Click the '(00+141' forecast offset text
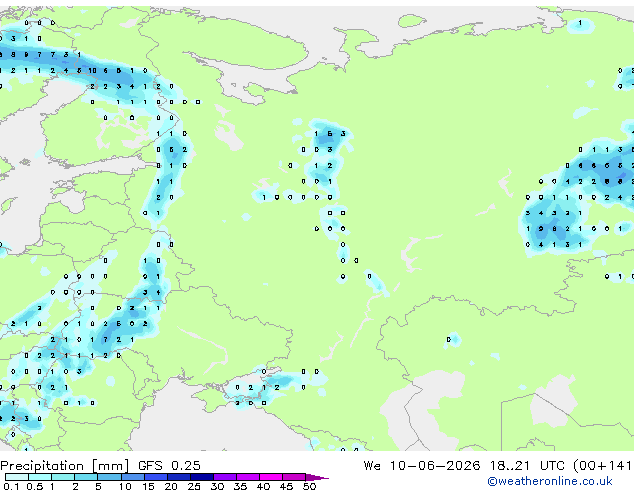This screenshot has height=490, width=634. click(x=603, y=465)
